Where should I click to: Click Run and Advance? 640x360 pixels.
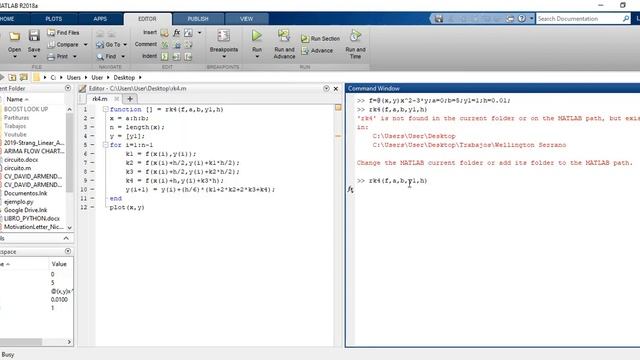(284, 44)
